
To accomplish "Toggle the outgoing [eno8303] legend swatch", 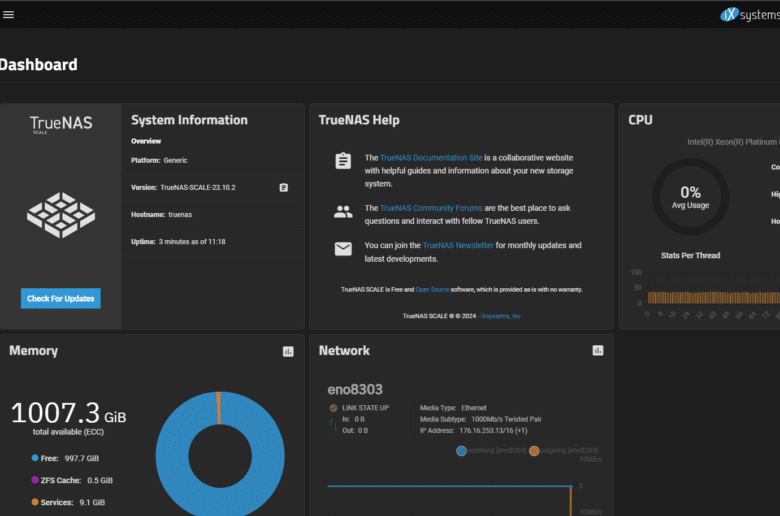I will (x=534, y=451).
